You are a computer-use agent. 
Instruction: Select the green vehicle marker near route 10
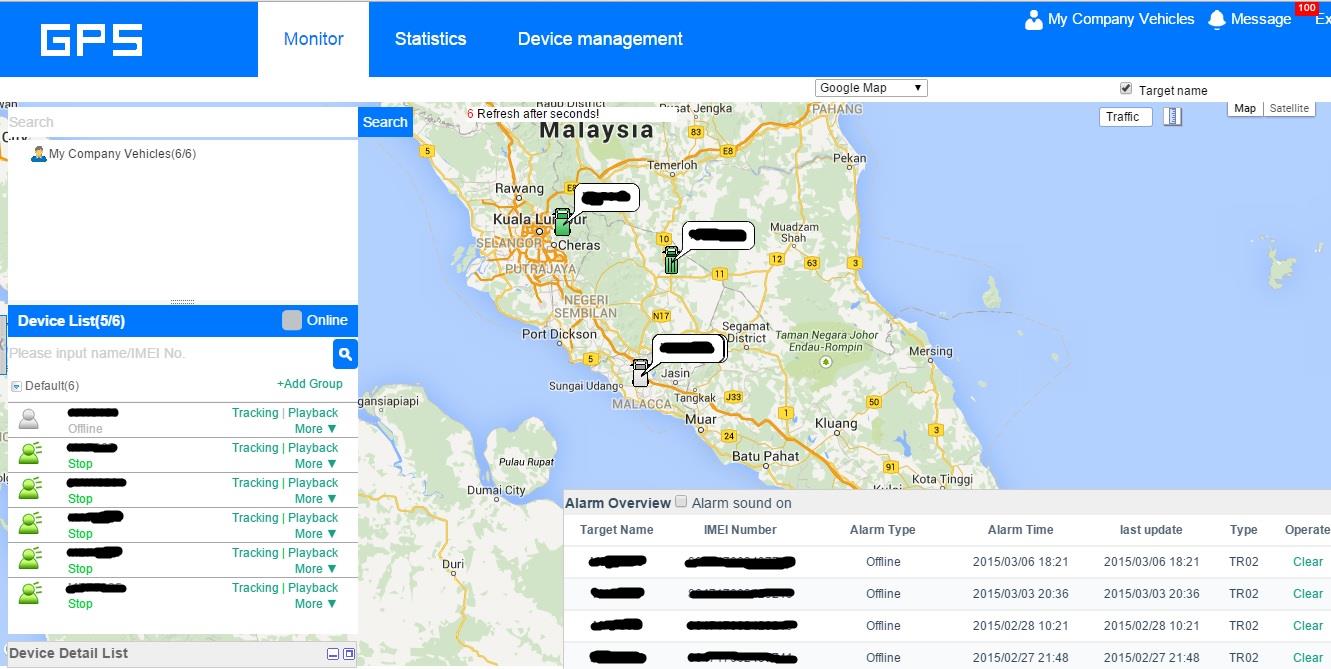pyautogui.click(x=671, y=260)
